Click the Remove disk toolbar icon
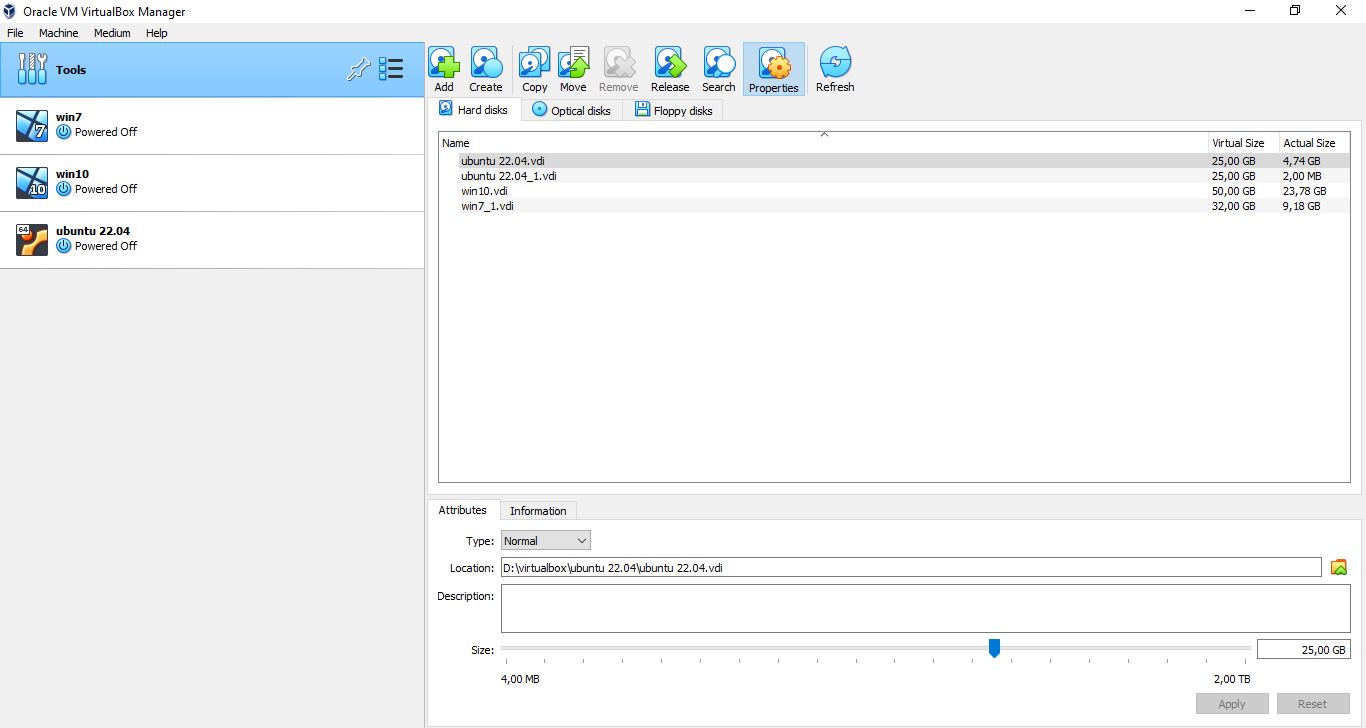Image resolution: width=1366 pixels, height=728 pixels. 618,69
